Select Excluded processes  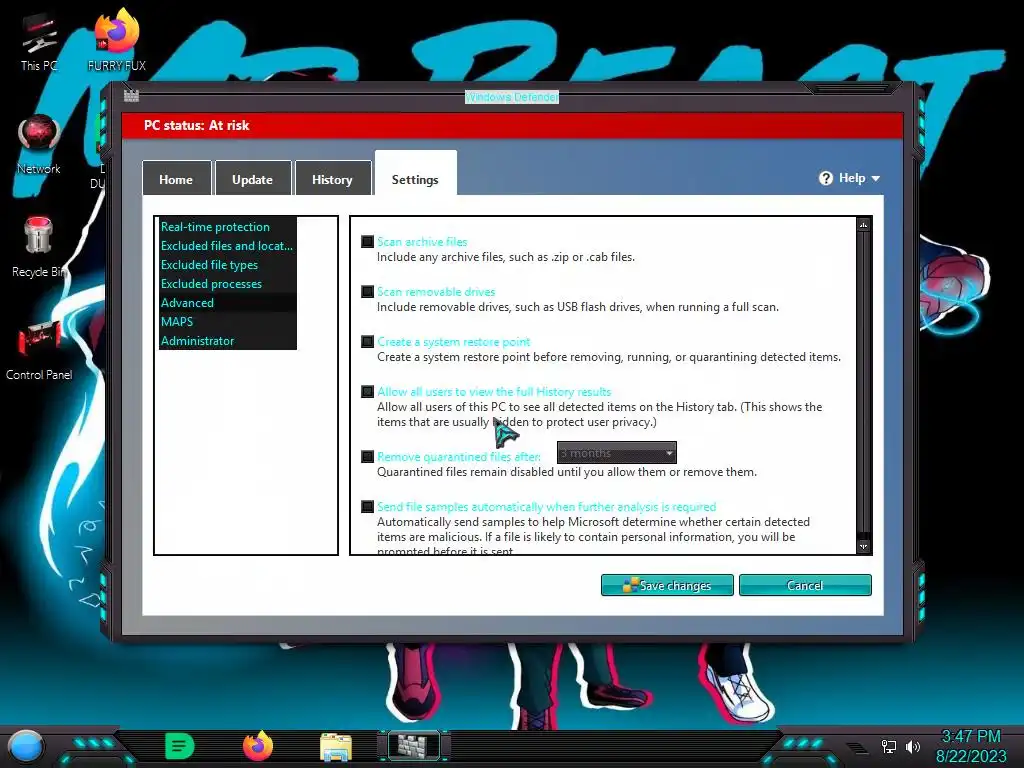[228, 283]
